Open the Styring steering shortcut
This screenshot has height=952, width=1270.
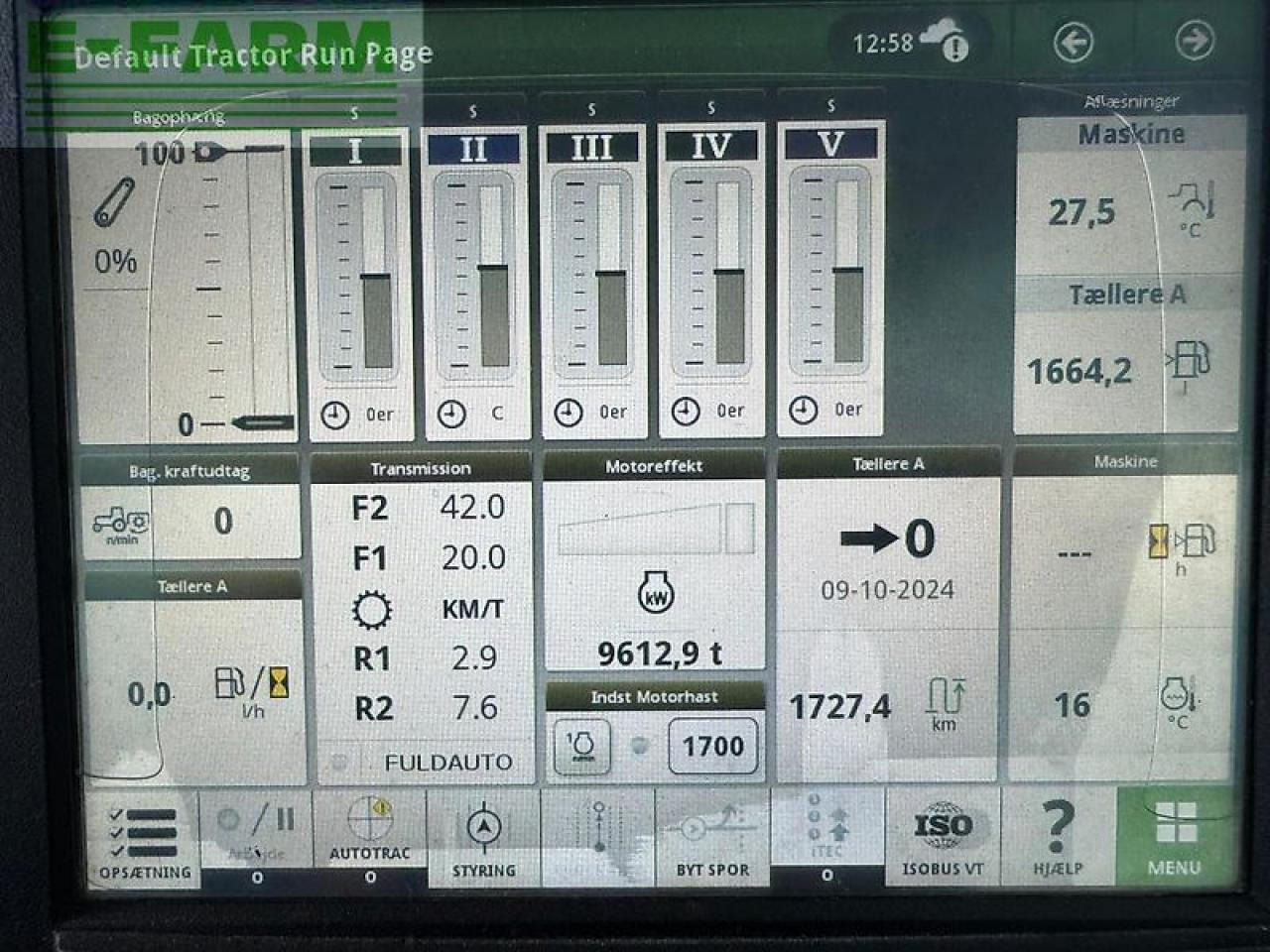pos(483,838)
